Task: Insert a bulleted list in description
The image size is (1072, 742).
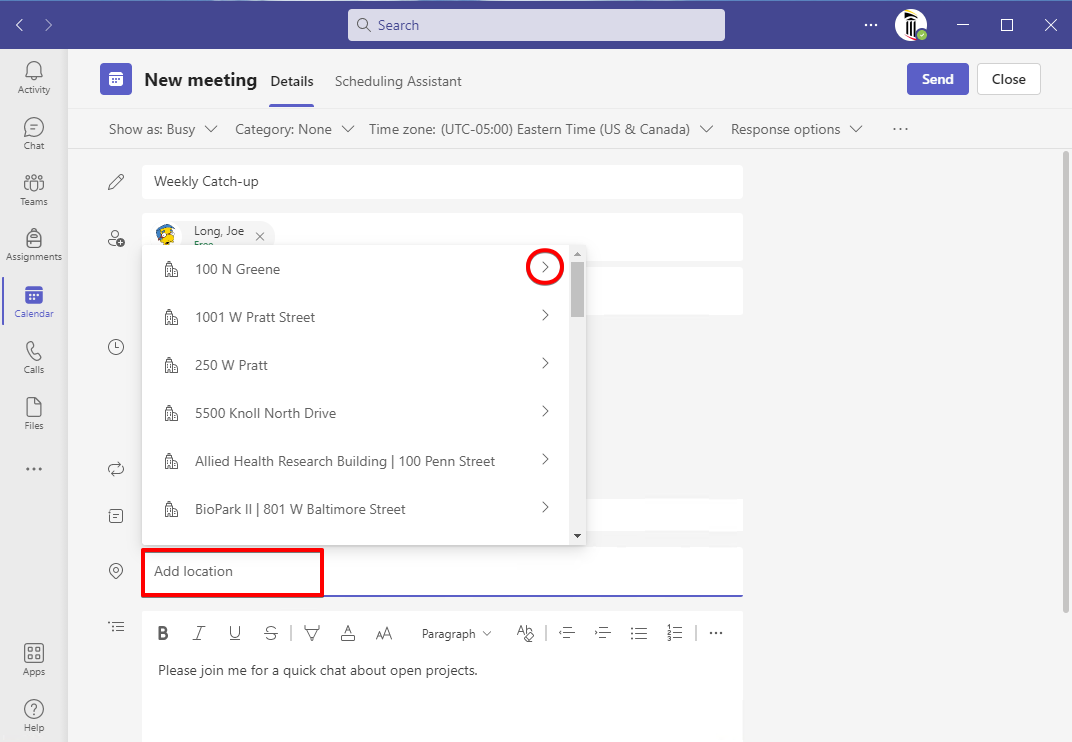Action: point(639,633)
